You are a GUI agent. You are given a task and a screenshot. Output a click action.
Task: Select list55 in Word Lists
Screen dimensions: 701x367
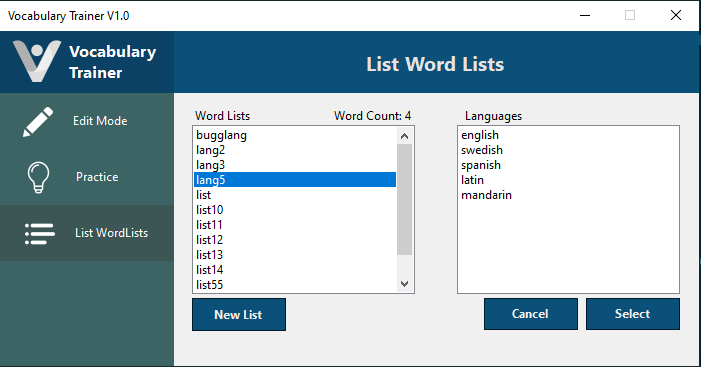[295, 285]
